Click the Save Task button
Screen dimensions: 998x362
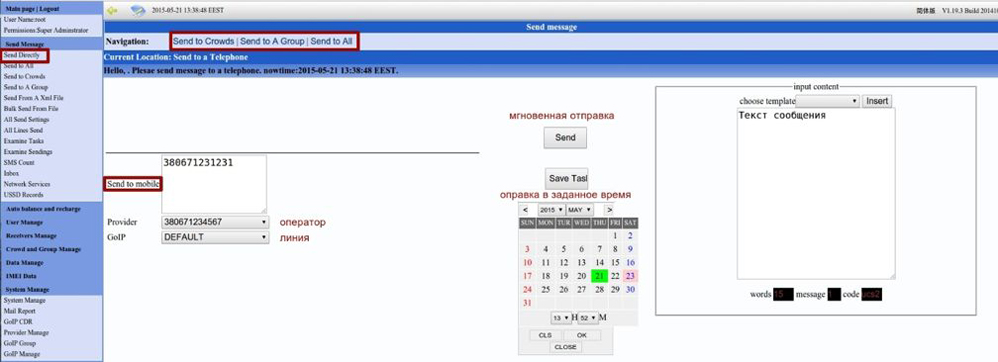(566, 178)
